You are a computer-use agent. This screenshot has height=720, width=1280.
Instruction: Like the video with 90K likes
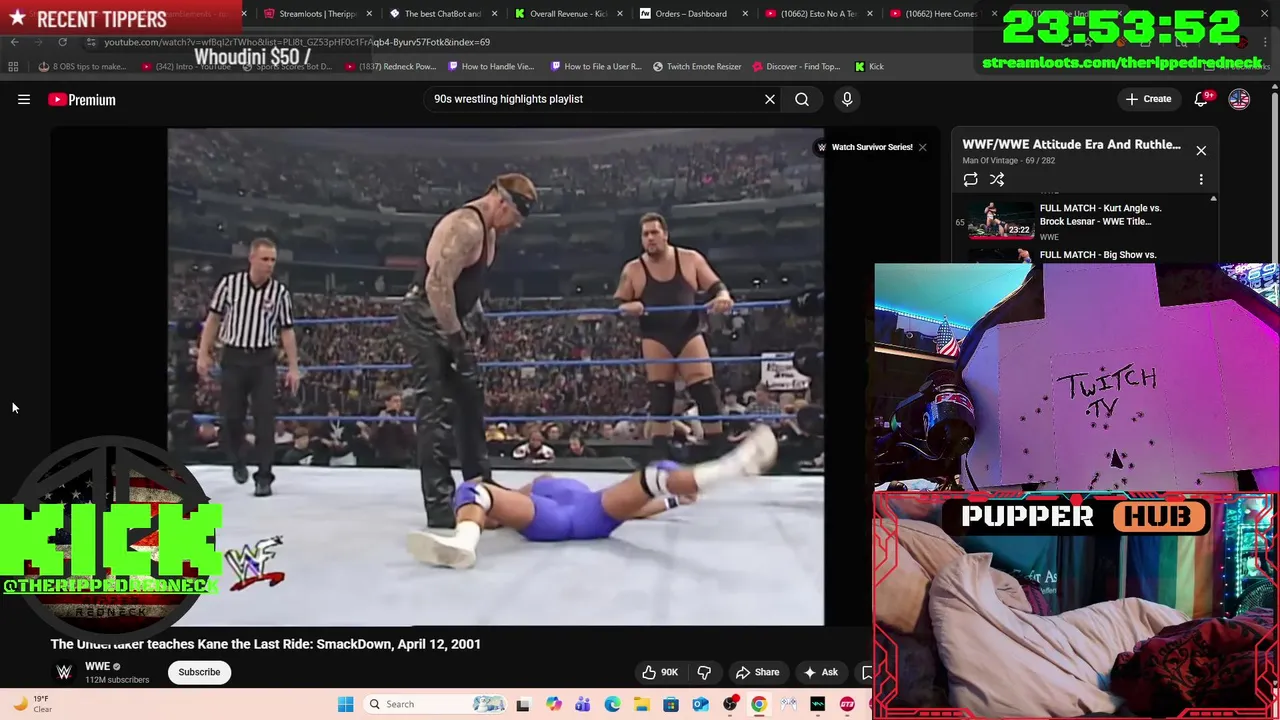(x=659, y=672)
